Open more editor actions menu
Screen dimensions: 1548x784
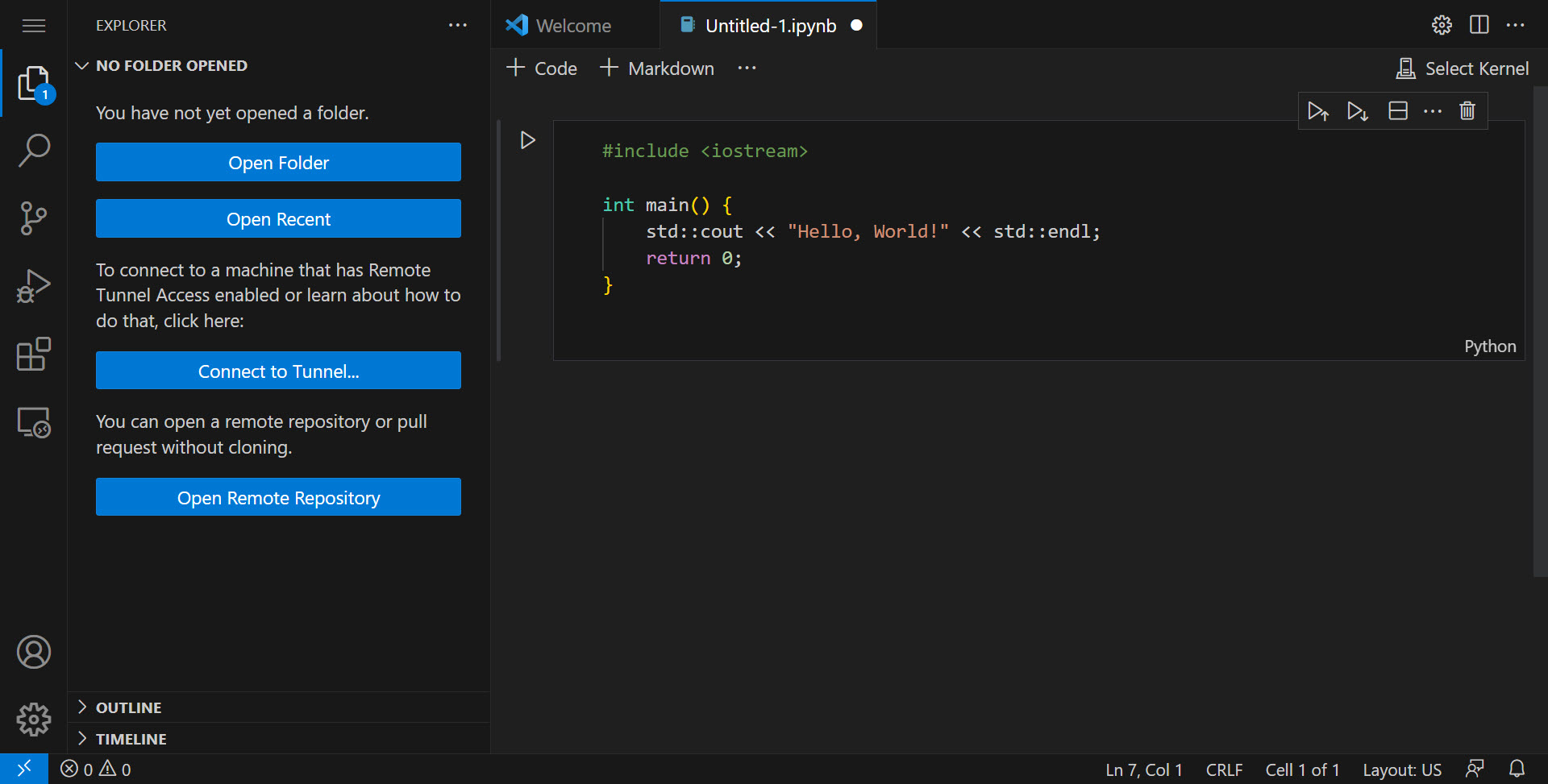[x=1516, y=25]
